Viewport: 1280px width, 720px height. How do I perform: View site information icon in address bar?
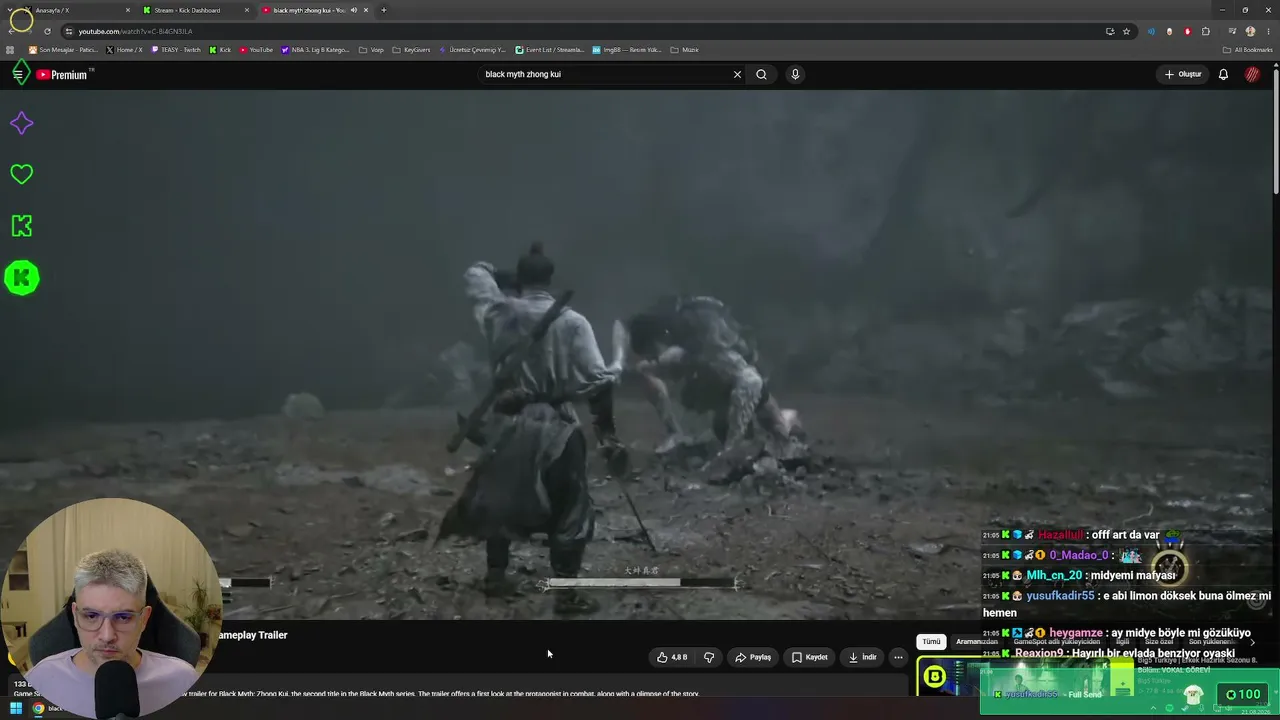click(69, 31)
